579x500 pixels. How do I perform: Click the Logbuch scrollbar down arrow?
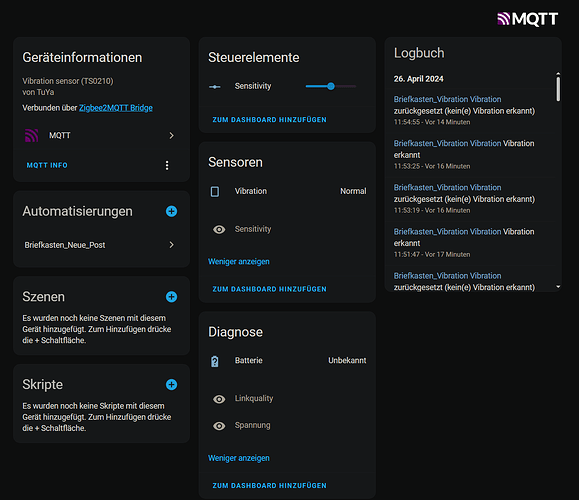coord(558,287)
